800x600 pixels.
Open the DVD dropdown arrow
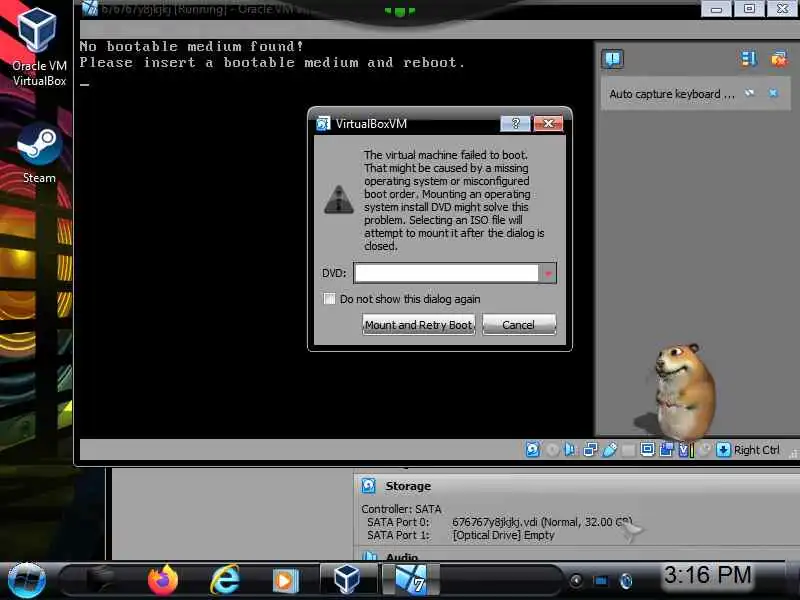(548, 273)
